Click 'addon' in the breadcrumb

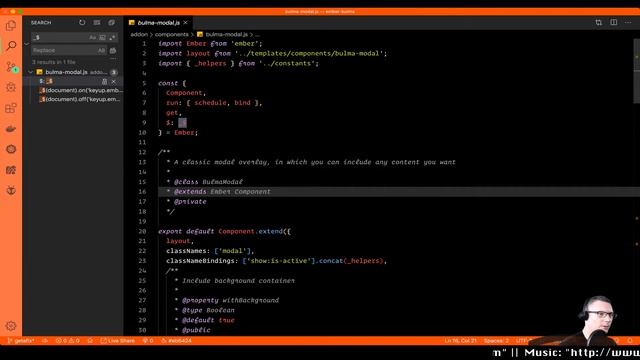point(139,35)
